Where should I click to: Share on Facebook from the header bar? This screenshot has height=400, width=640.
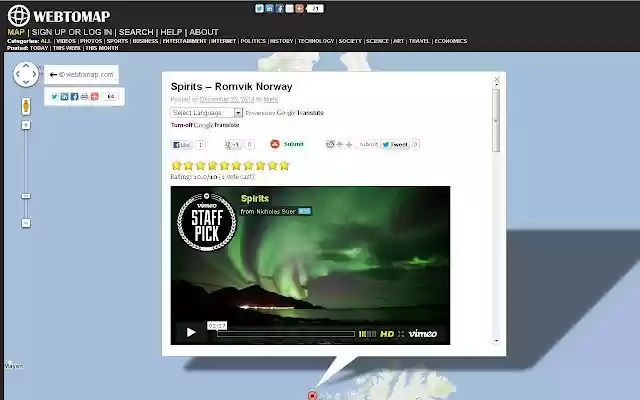[280, 9]
